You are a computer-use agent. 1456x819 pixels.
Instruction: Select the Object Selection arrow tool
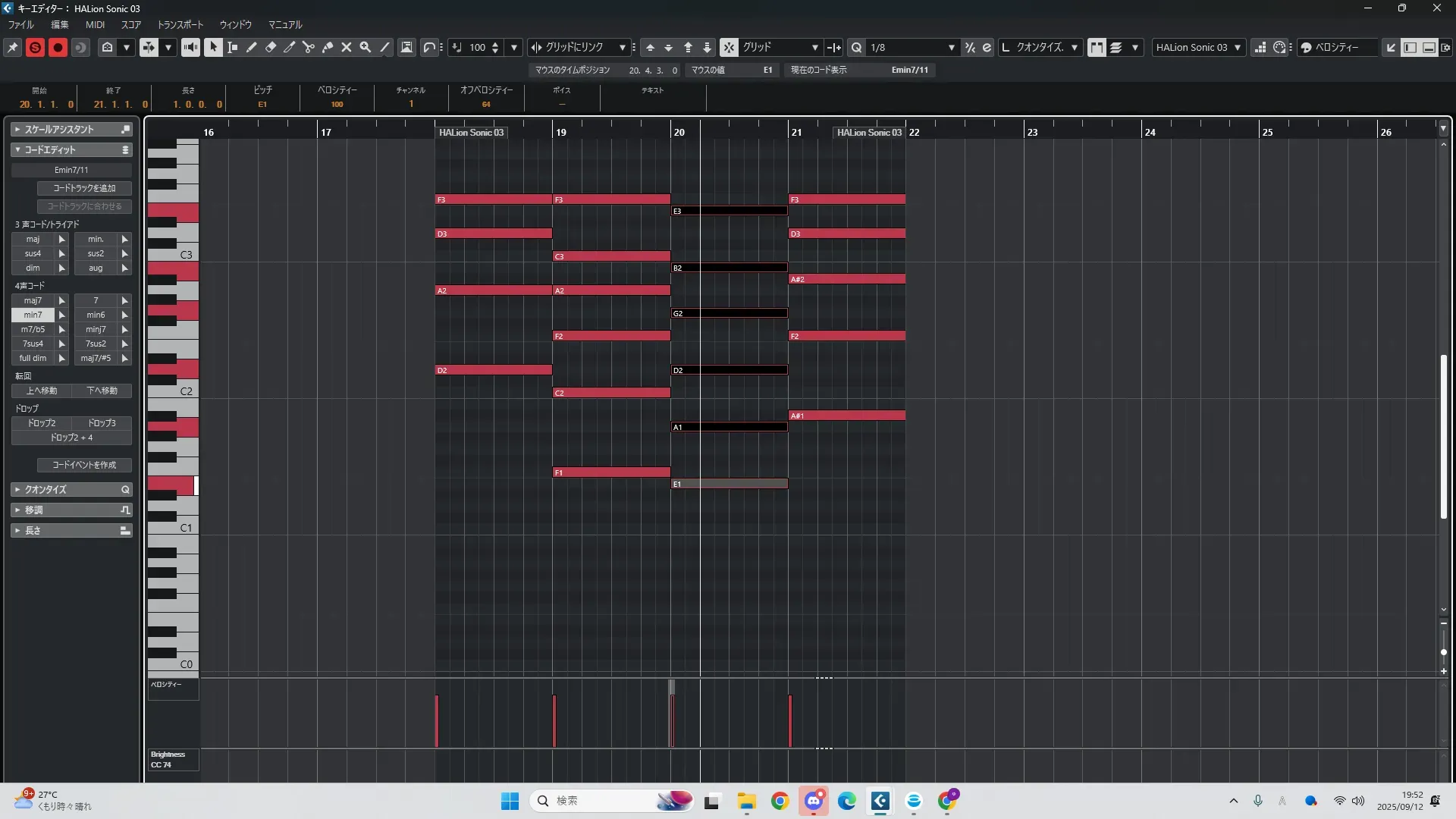[x=213, y=47]
